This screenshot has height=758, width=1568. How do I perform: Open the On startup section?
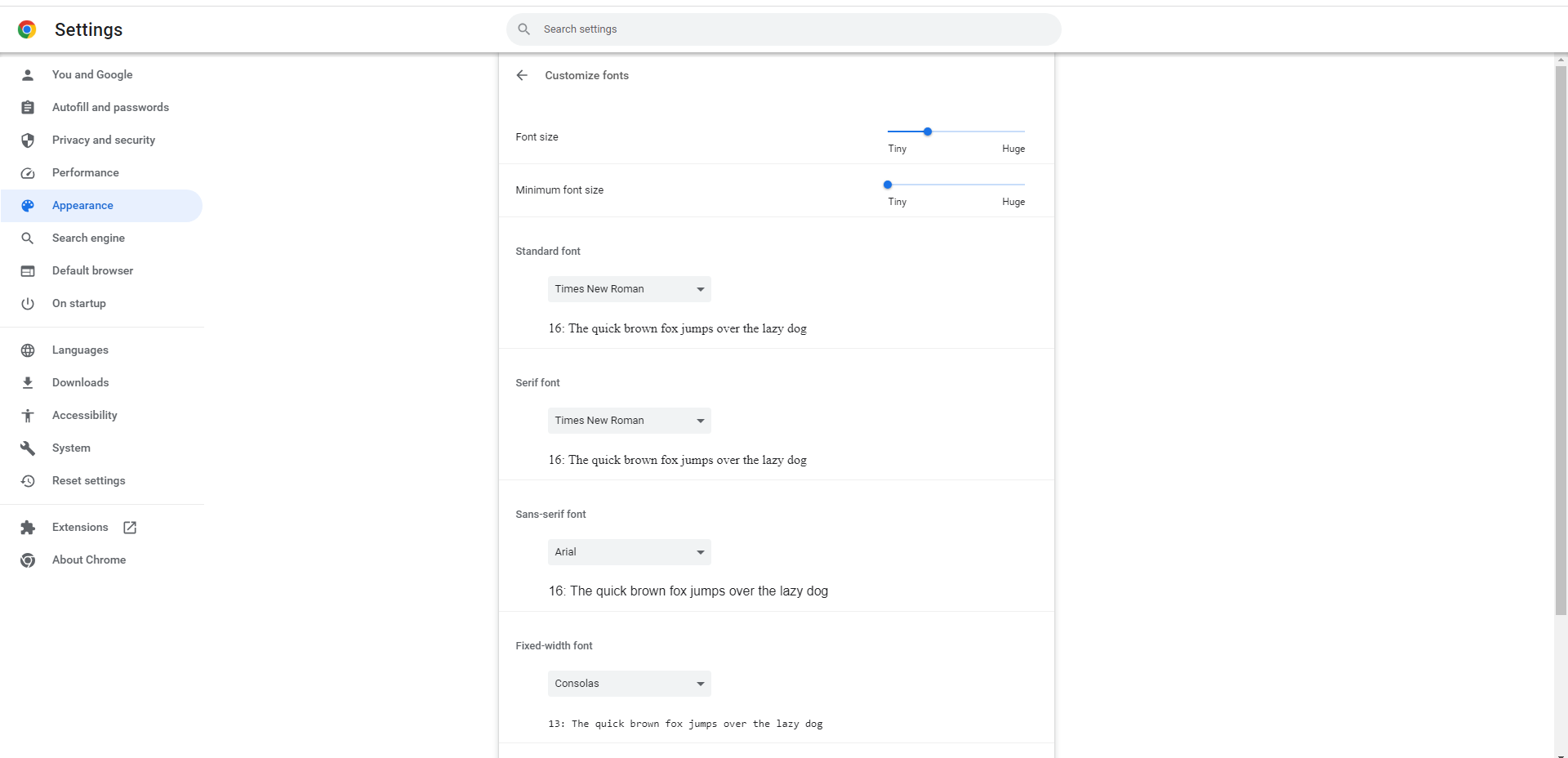tap(102, 303)
